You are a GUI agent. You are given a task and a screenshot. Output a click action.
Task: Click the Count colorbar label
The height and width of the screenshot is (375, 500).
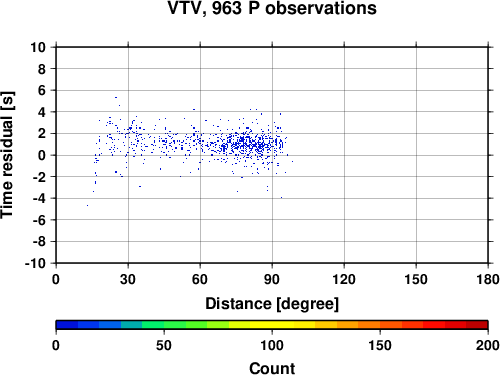[x=272, y=368]
